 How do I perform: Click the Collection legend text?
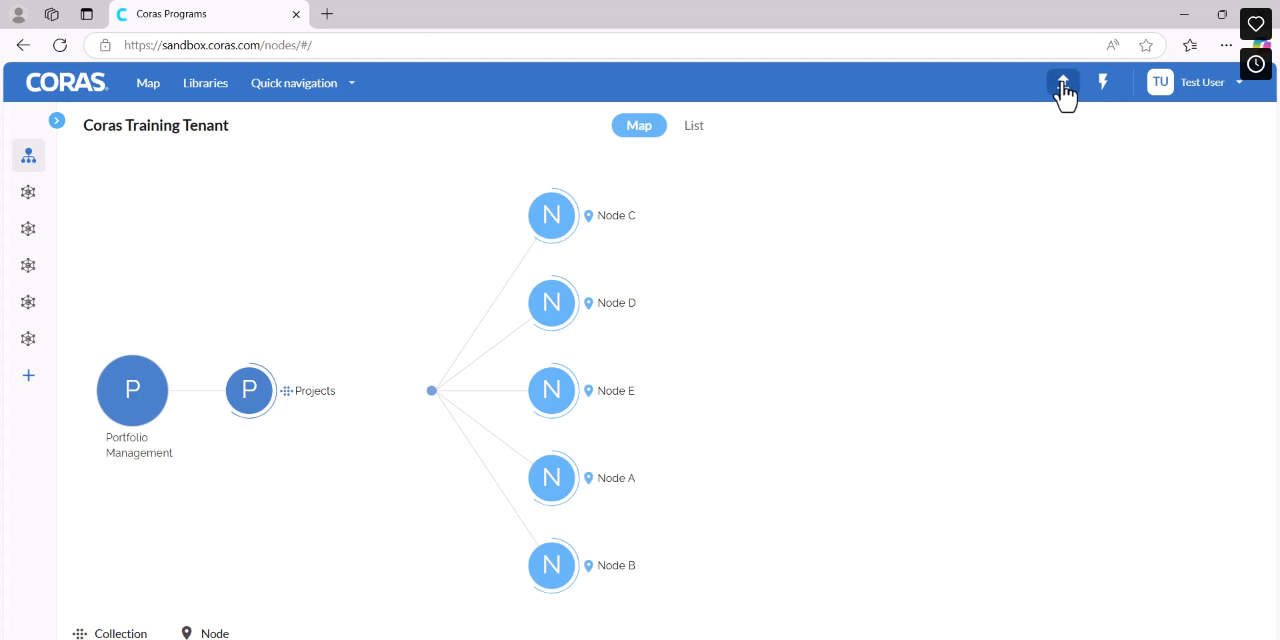(121, 633)
